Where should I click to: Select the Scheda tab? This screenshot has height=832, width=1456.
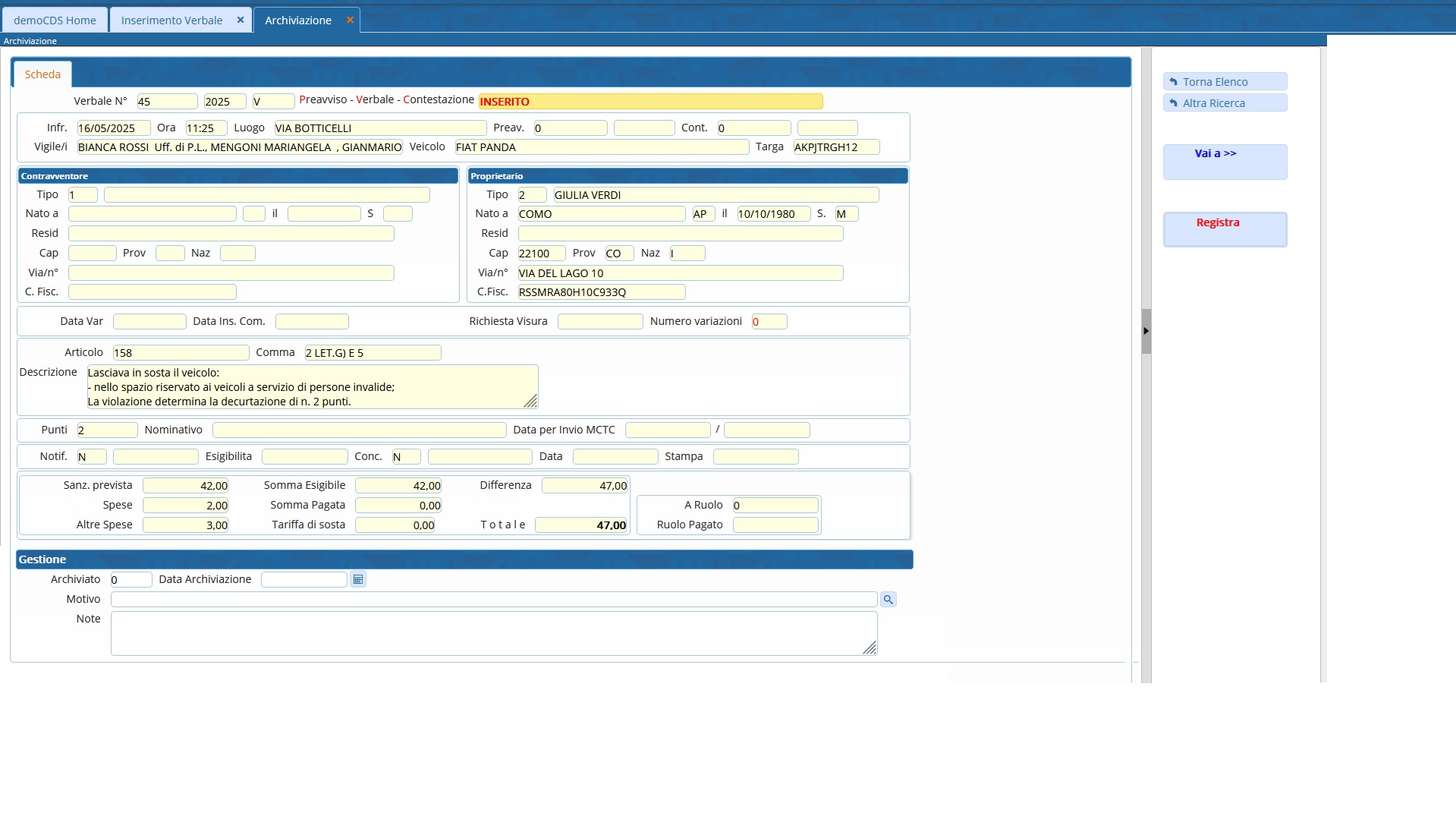coord(42,74)
